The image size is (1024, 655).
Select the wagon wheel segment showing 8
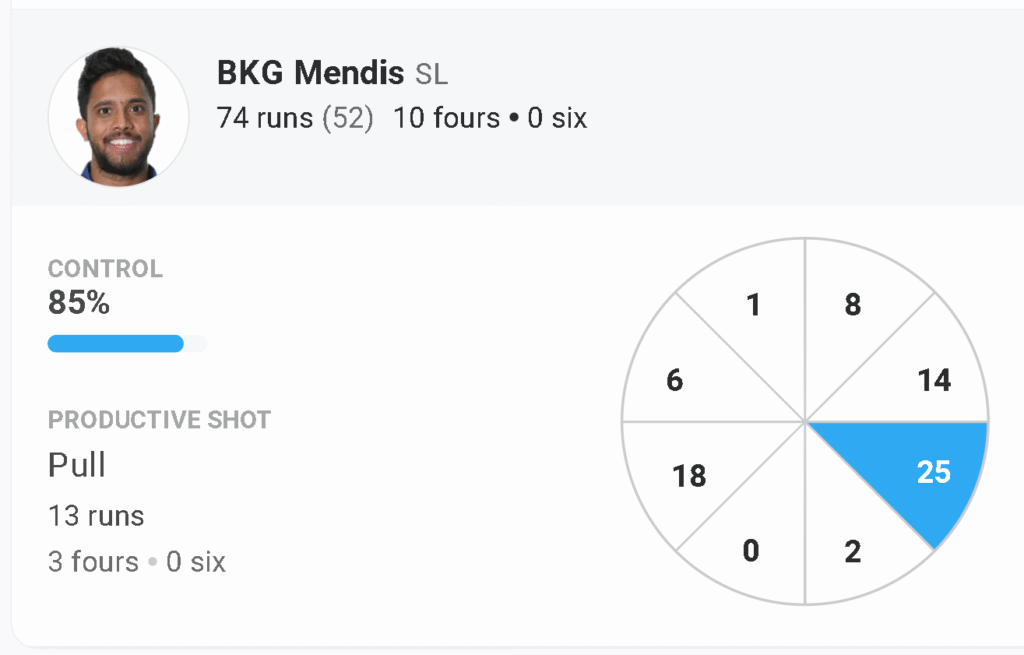[x=853, y=305]
